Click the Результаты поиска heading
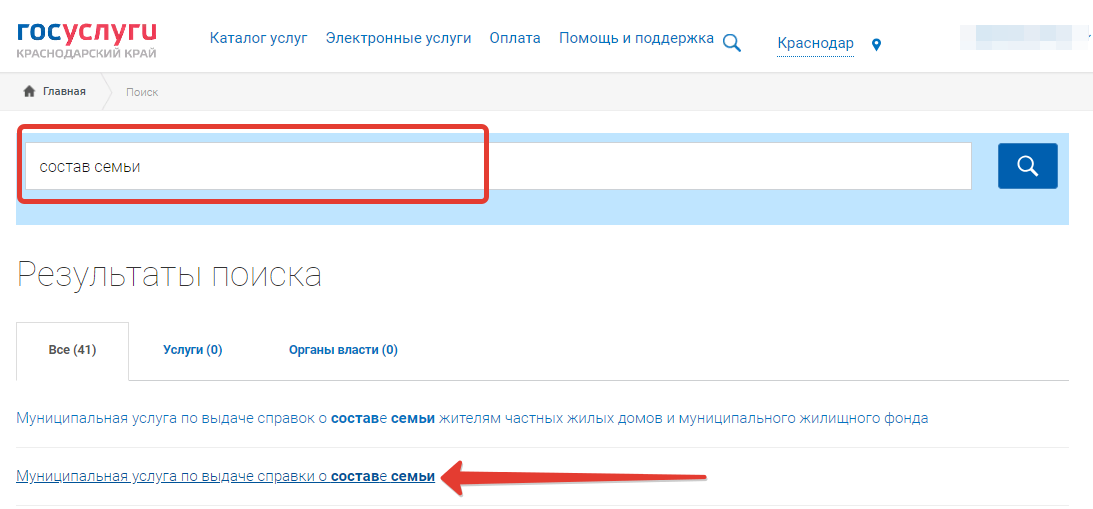Image resolution: width=1093 pixels, height=509 pixels. pyautogui.click(x=169, y=275)
